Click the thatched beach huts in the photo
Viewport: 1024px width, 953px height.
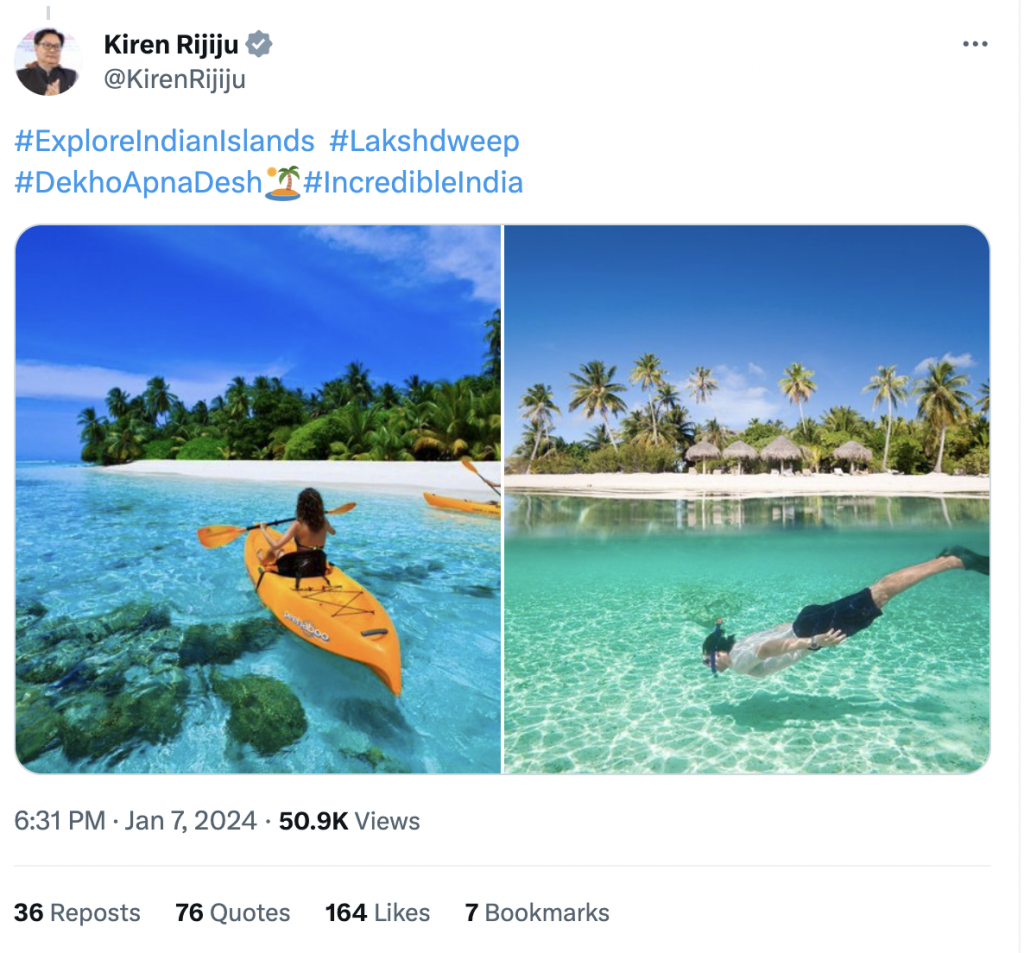point(780,452)
